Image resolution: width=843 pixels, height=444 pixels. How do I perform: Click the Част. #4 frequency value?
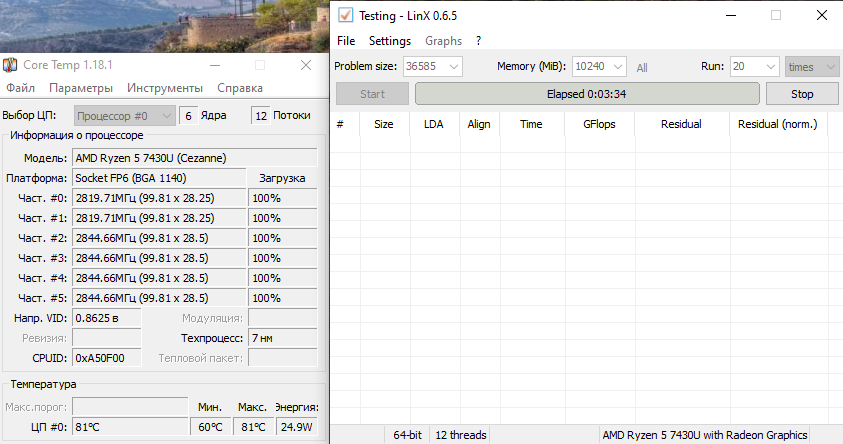point(159,278)
